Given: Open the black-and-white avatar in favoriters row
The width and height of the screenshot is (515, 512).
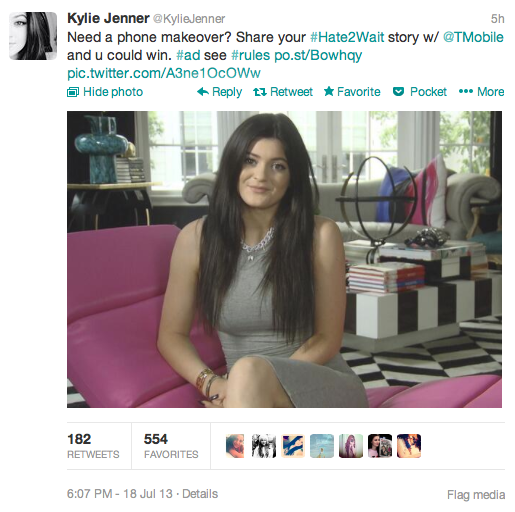Looking at the screenshot, I should tap(264, 446).
